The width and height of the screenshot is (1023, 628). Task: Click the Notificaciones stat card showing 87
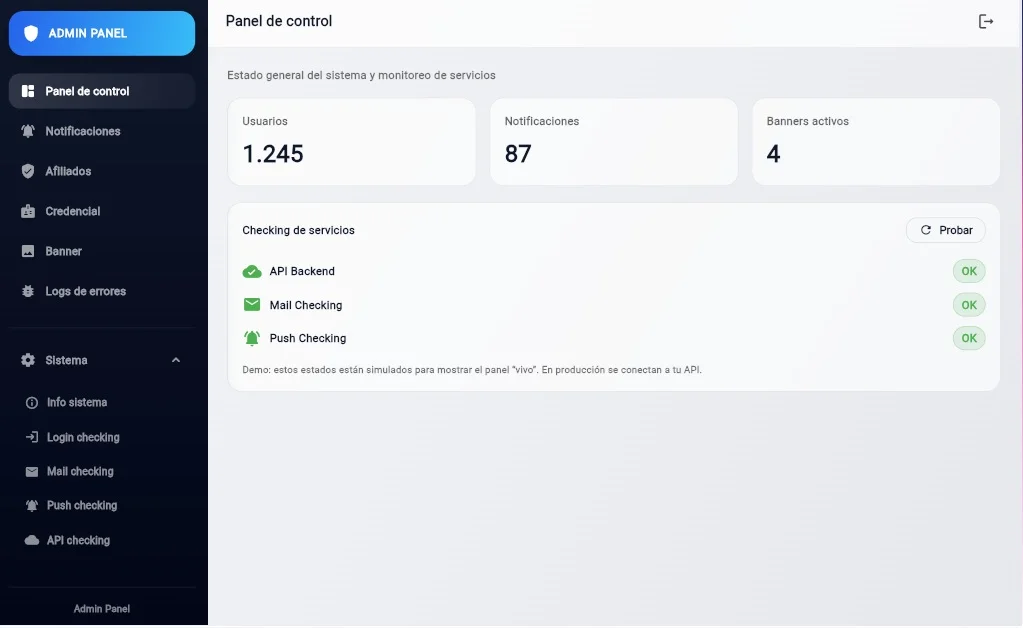pyautogui.click(x=614, y=142)
